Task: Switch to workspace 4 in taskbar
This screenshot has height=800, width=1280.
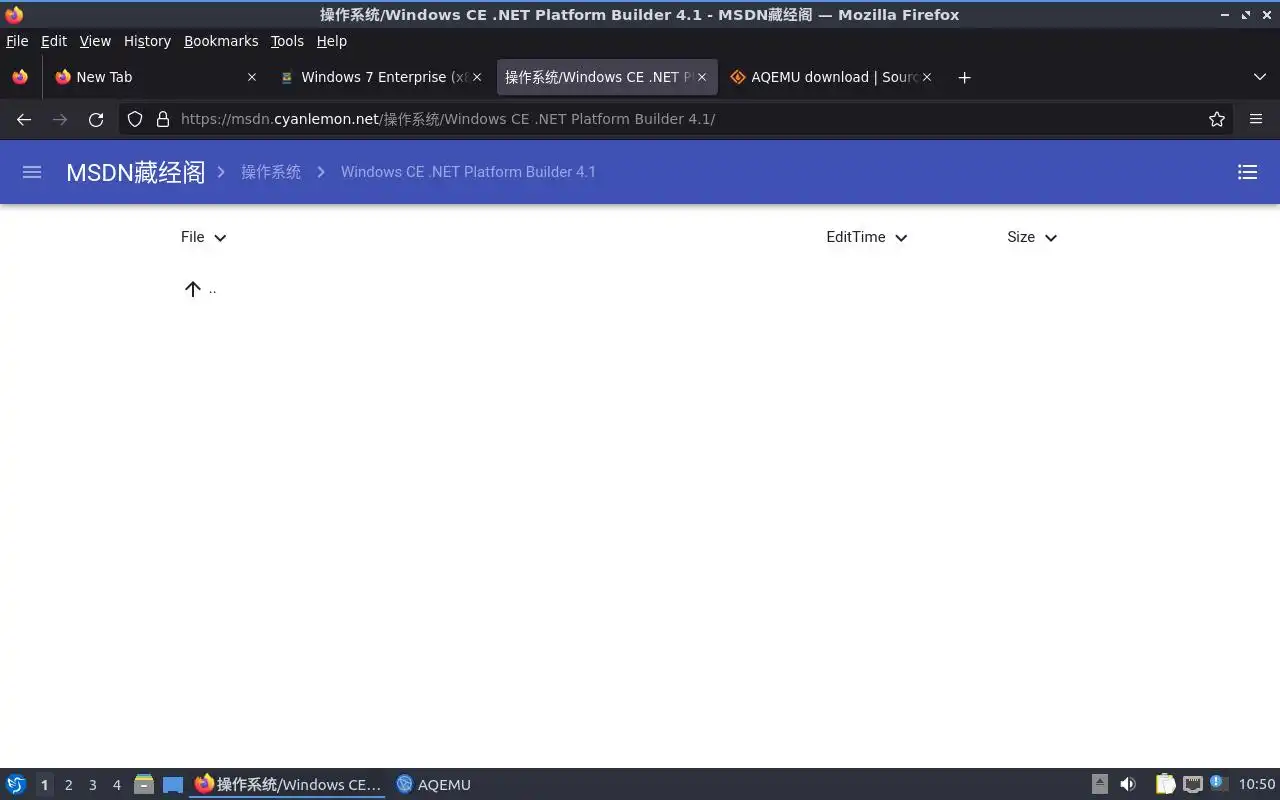Action: tap(117, 785)
